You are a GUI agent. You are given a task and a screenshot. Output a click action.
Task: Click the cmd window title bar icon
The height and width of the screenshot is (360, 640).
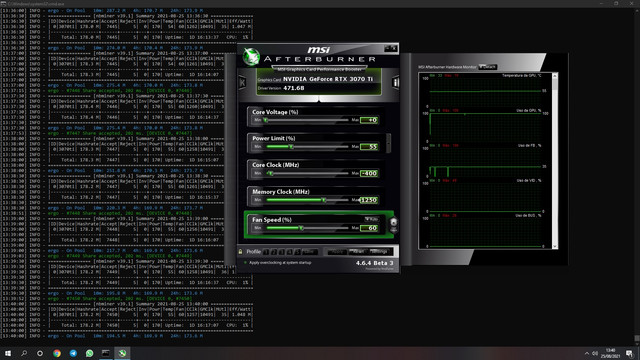pyautogui.click(x=3, y=3)
